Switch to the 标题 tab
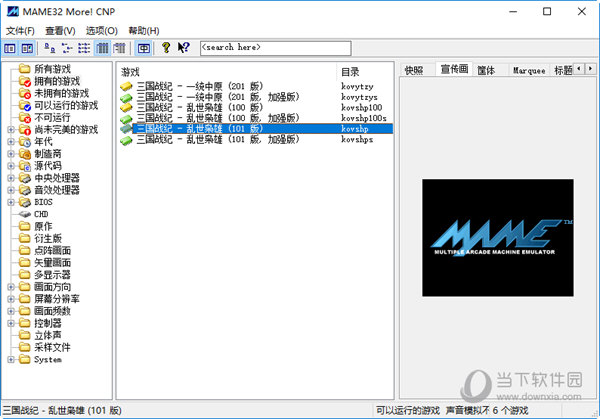This screenshot has height=419, width=600. coord(562,70)
